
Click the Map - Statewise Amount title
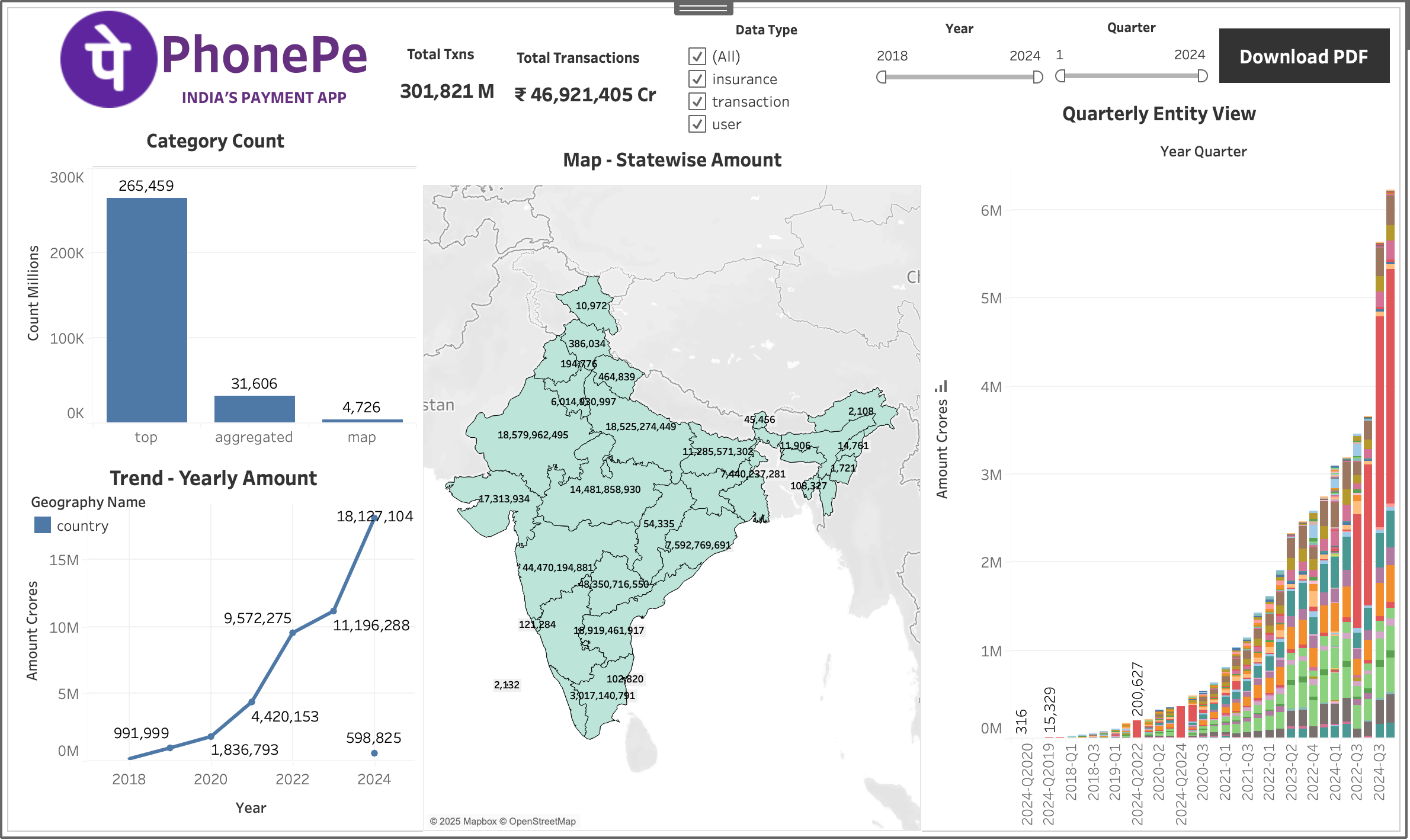[672, 160]
